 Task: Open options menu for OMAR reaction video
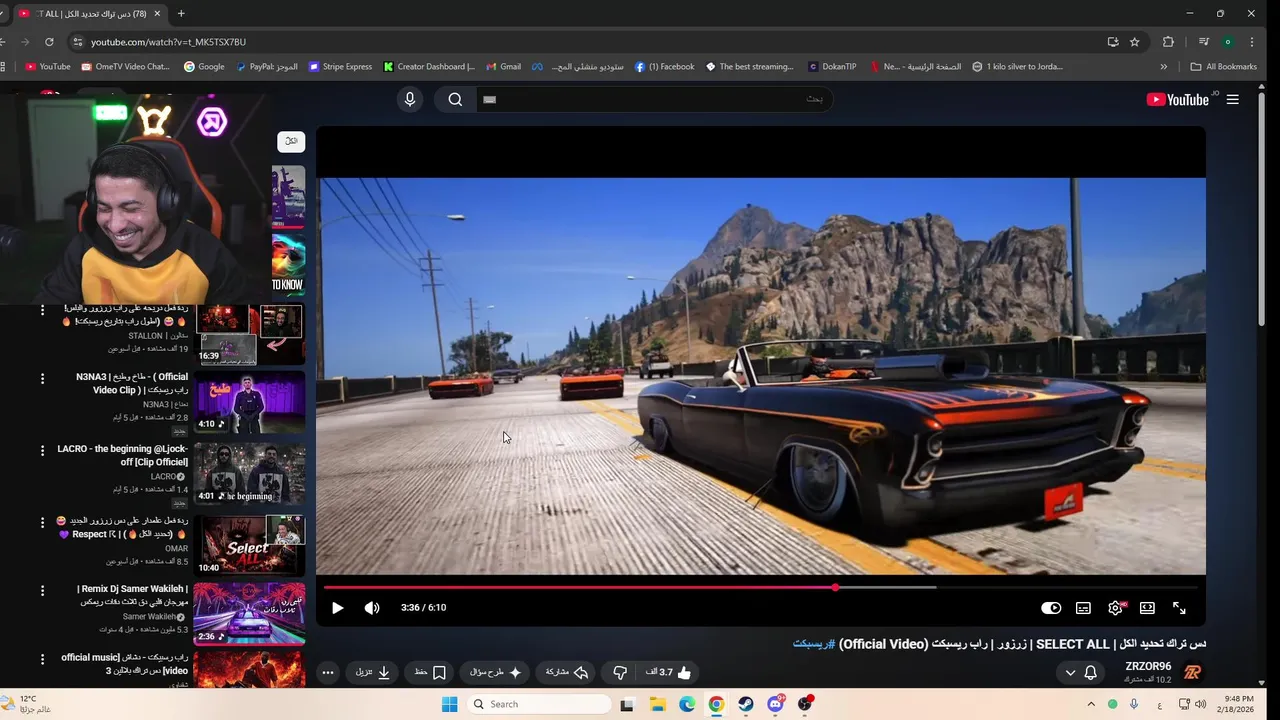42,522
